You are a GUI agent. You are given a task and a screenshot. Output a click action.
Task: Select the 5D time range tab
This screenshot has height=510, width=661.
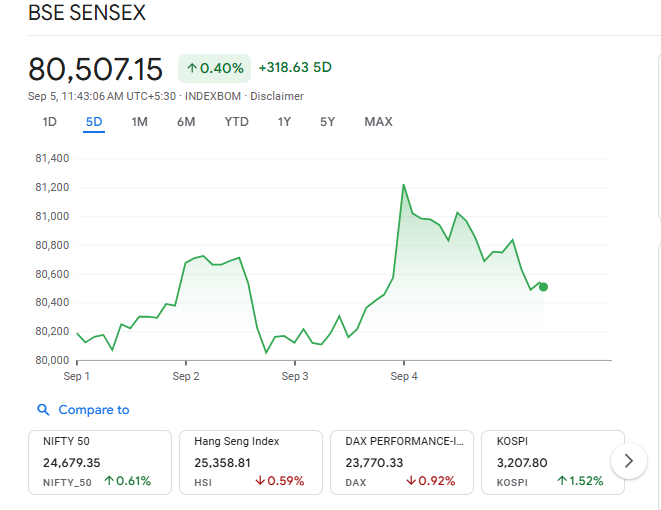click(94, 122)
